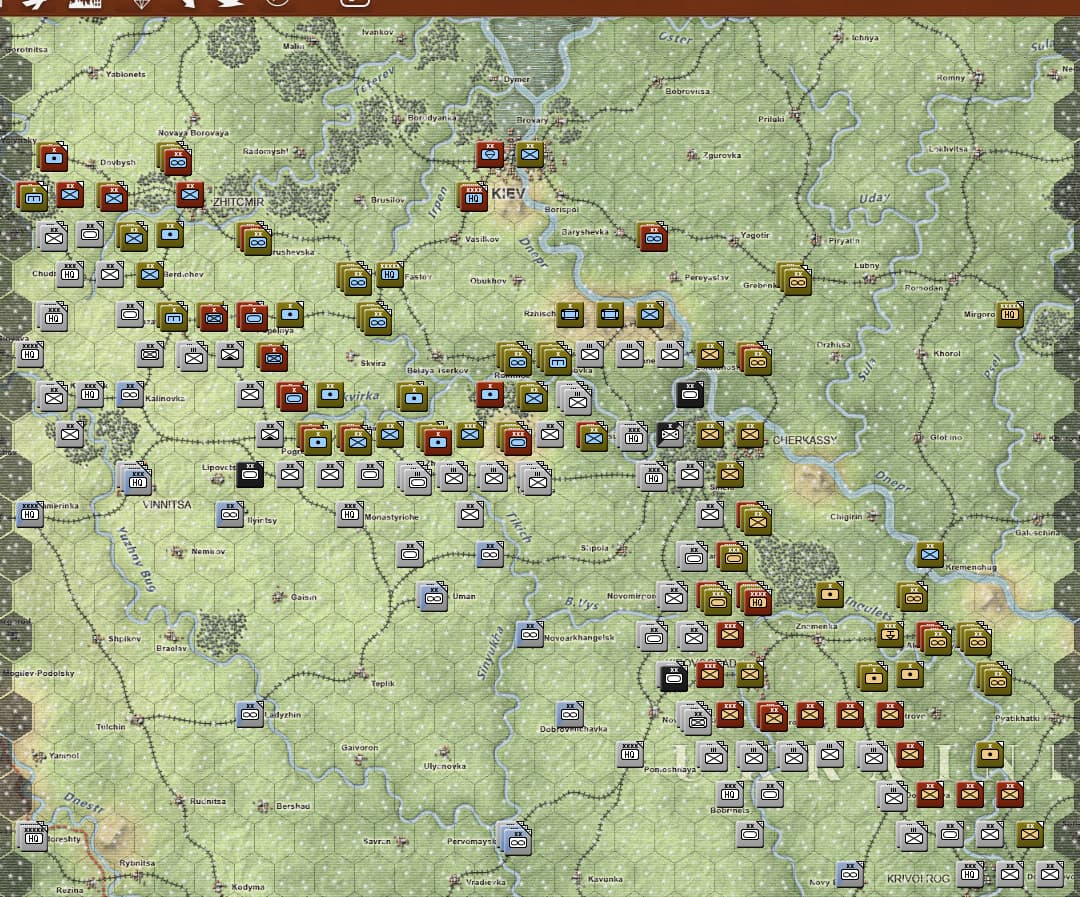Click the Bershad town label
Screen dimensions: 1080x897
(293, 805)
